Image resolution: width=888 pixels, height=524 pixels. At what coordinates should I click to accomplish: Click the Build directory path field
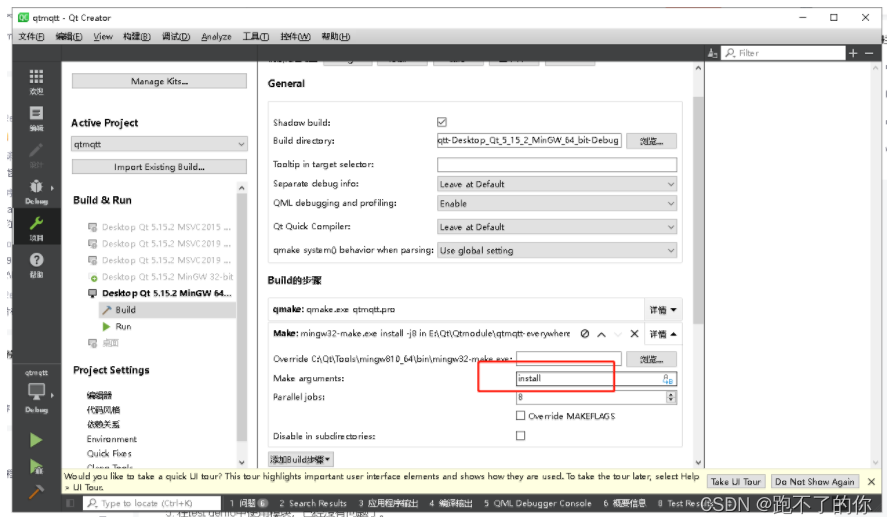coord(529,140)
